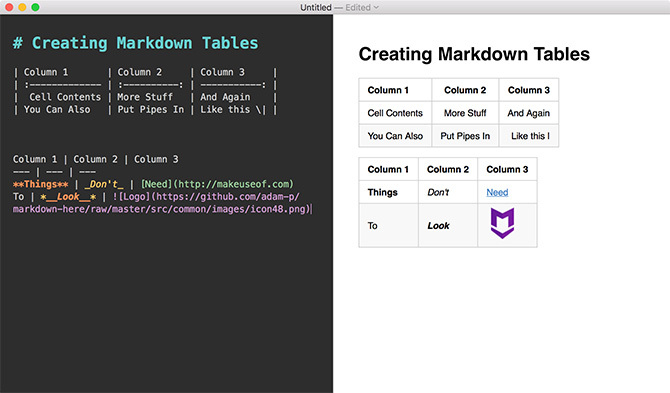Screen dimensions: 670x393
Task: Click 'Cell Contents' in the editor table
Action: click(x=65, y=97)
